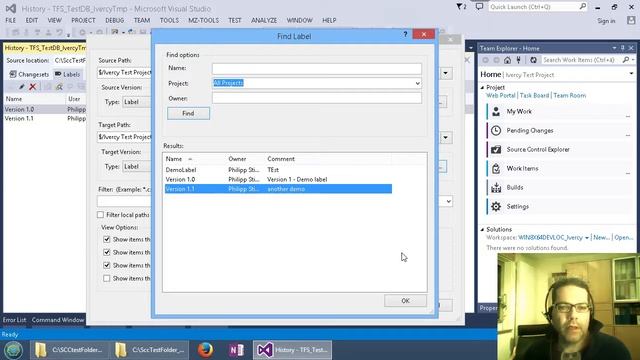The height and width of the screenshot is (360, 640).
Task: Open the Project dropdown in Find Label
Action: click(417, 83)
